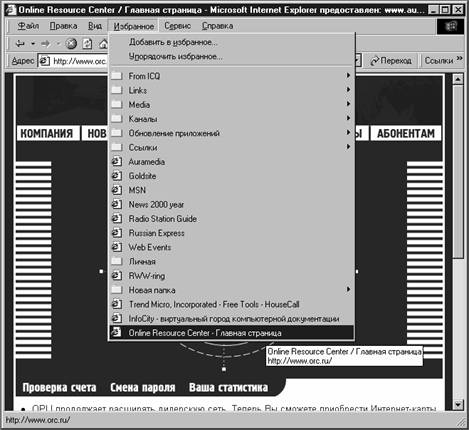This screenshot has height=430, width=469.
Task: Open the From ICQ favorites folder
Action: 144,76
